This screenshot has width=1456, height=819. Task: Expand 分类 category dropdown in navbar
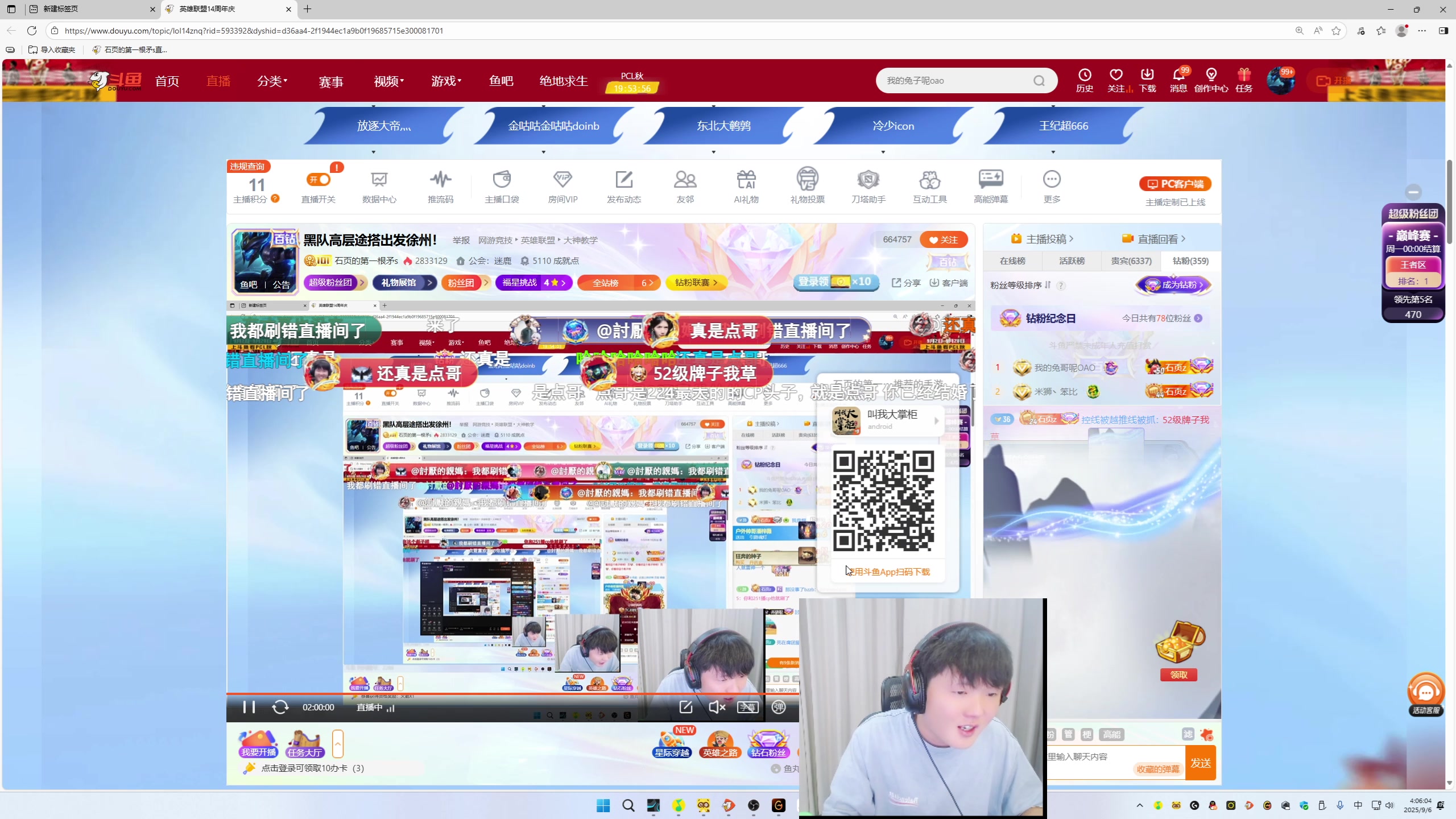(272, 81)
